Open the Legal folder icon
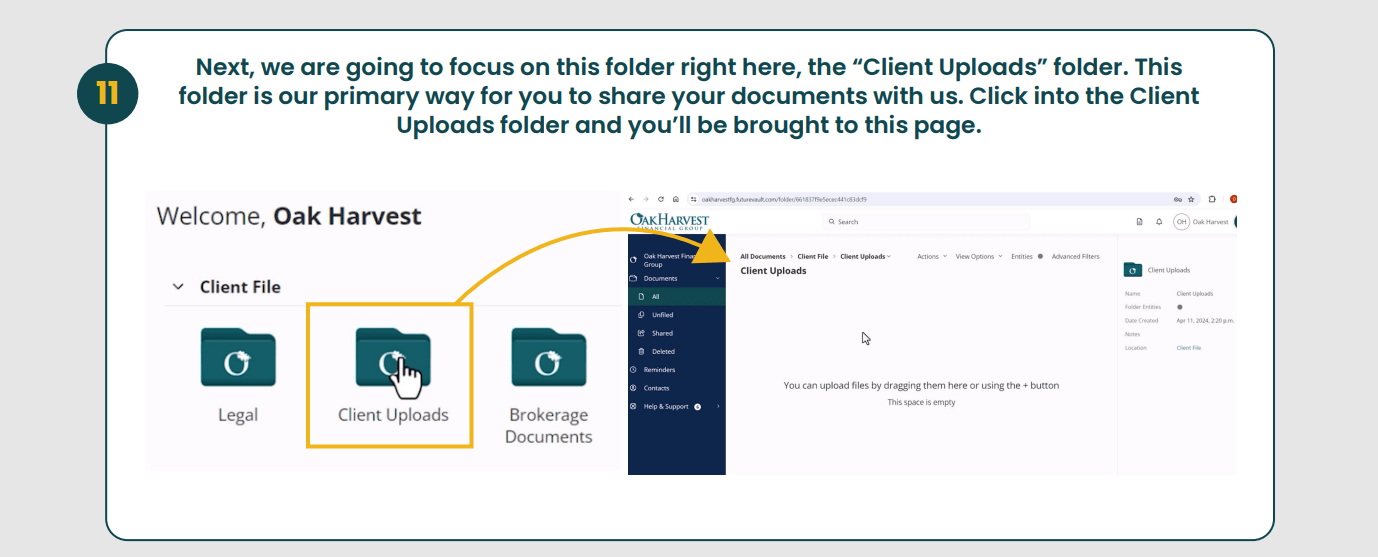 click(x=238, y=358)
